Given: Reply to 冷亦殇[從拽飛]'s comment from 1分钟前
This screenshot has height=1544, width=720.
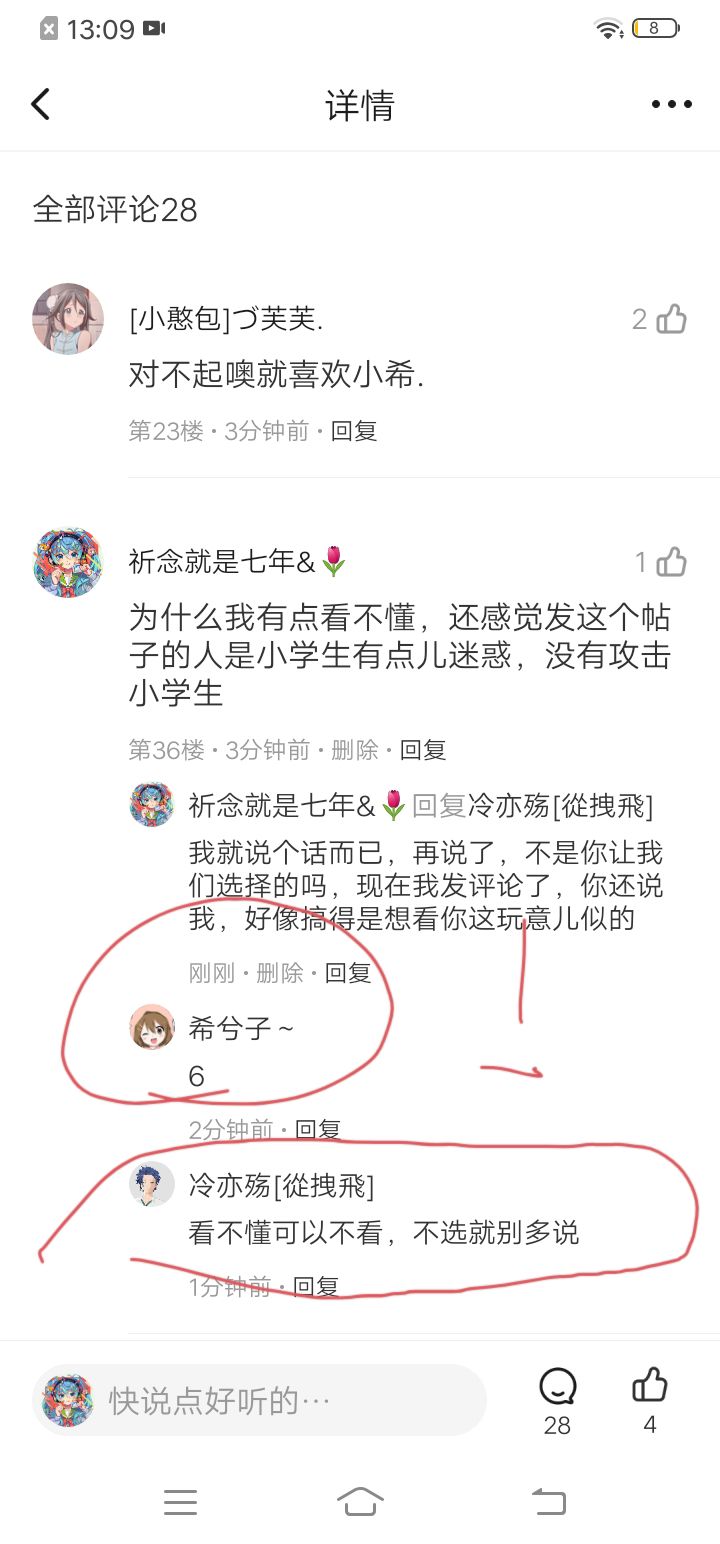Looking at the screenshot, I should pos(315,1287).
